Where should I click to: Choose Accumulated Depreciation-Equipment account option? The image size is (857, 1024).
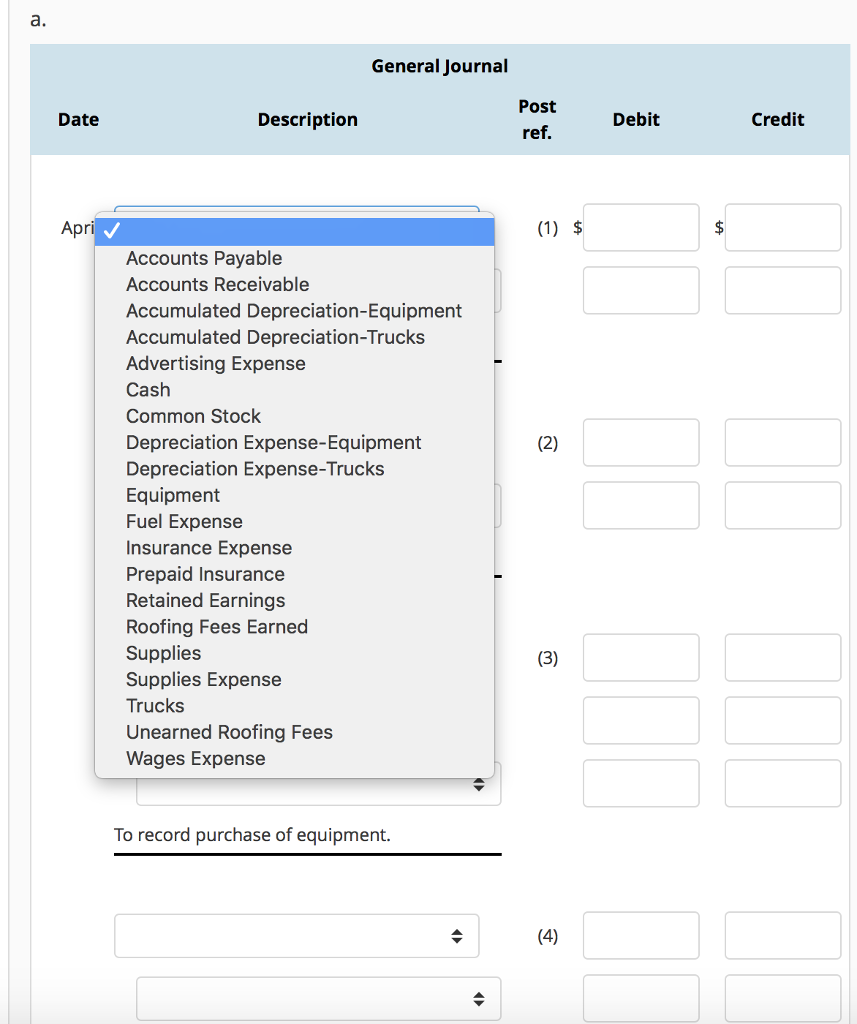[293, 311]
